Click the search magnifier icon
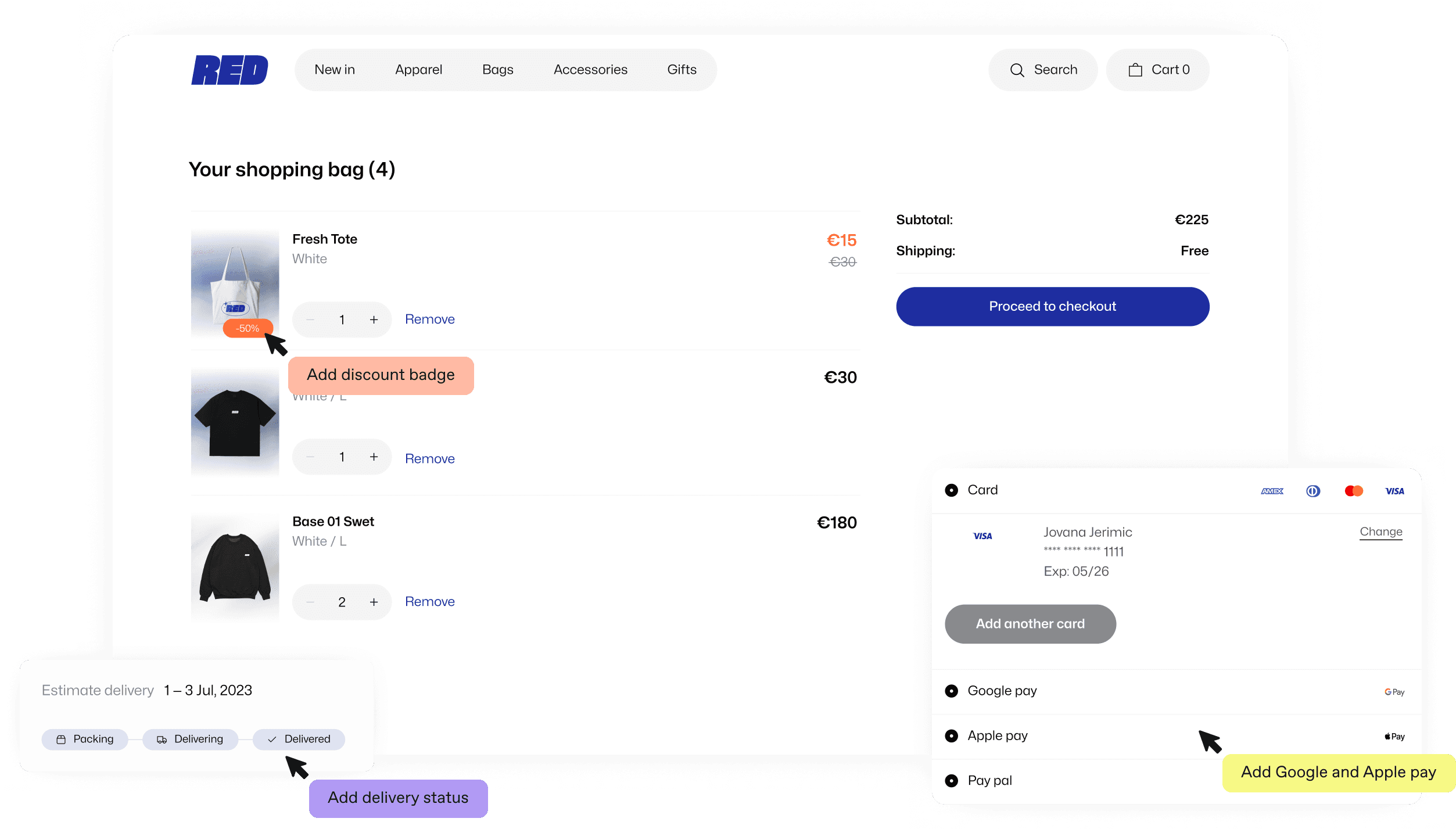Image resolution: width=1456 pixels, height=829 pixels. coord(1017,70)
